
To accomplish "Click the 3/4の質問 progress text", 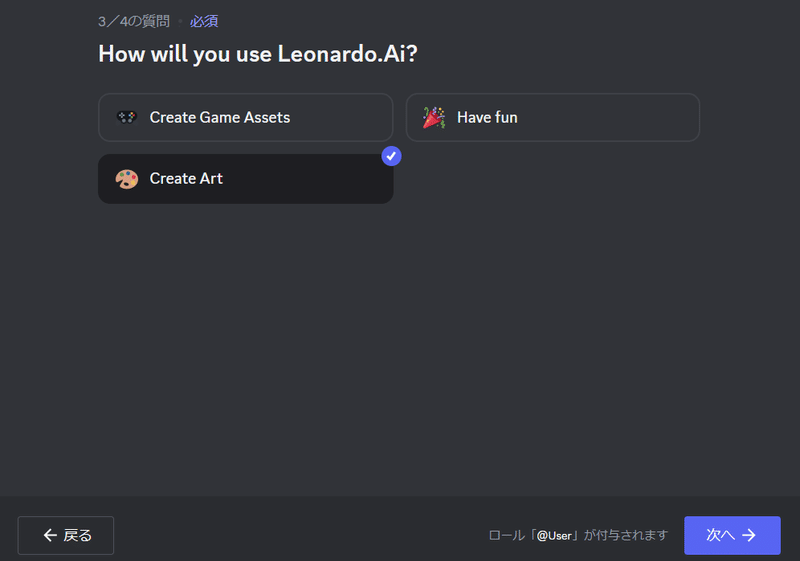I will click(x=134, y=21).
